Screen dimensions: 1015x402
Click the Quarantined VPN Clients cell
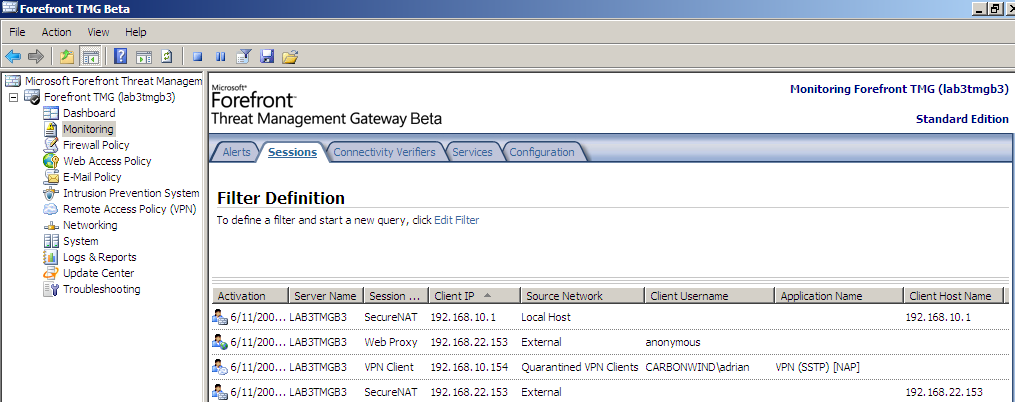point(579,367)
